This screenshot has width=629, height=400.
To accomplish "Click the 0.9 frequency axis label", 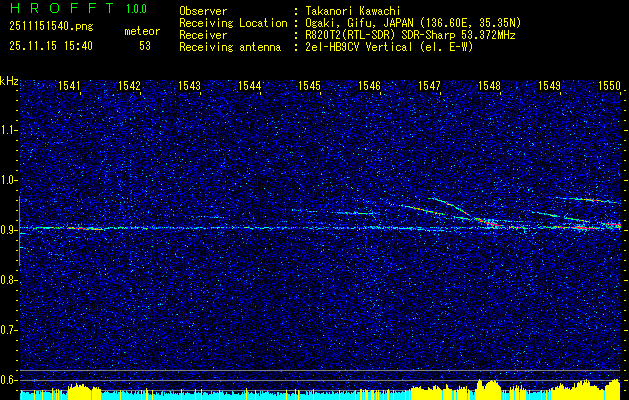I will tap(7, 230).
